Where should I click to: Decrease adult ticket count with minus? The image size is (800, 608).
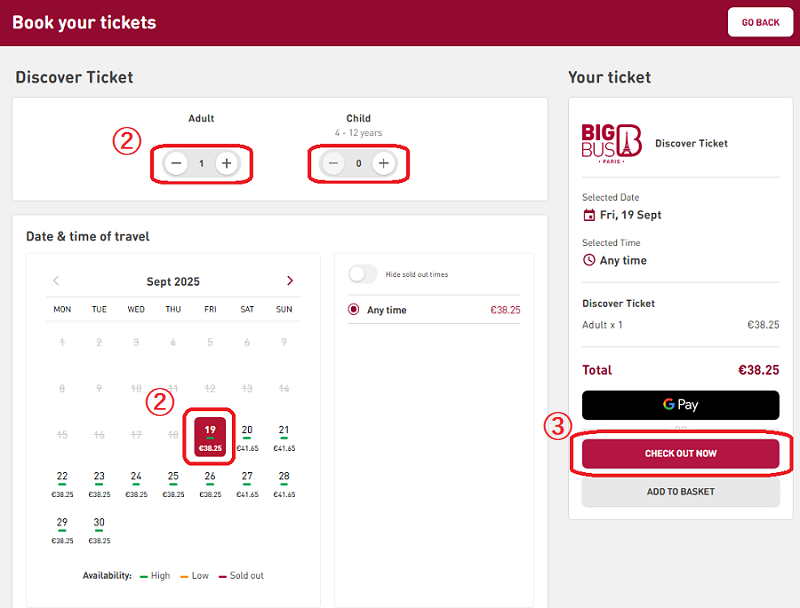tap(176, 163)
